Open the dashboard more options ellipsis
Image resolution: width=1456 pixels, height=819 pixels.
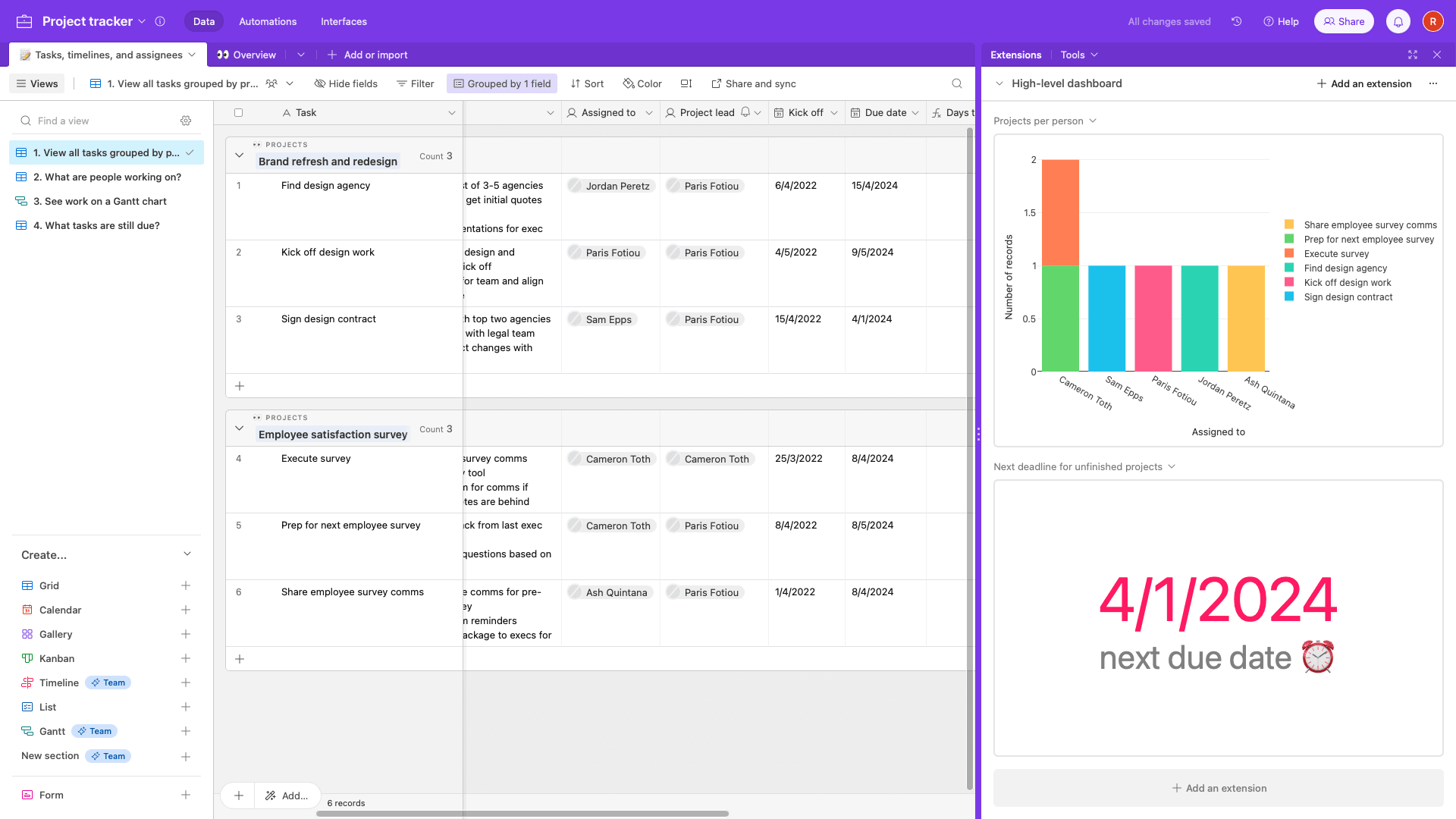tap(1432, 83)
